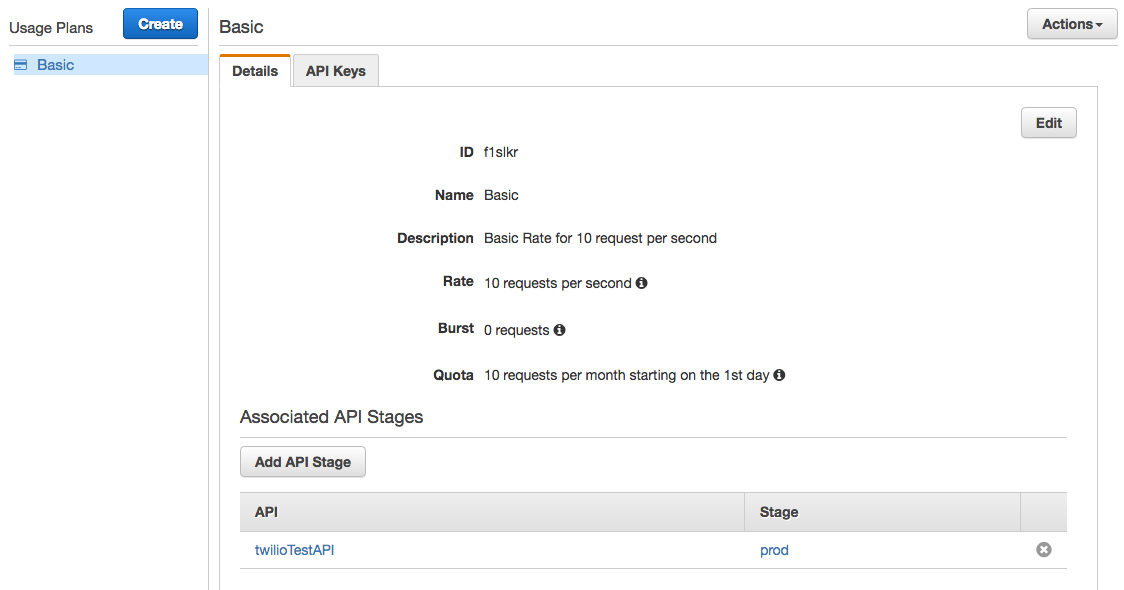This screenshot has height=590, width=1124.
Task: Click the Actions caret arrow
Action: tap(1099, 25)
